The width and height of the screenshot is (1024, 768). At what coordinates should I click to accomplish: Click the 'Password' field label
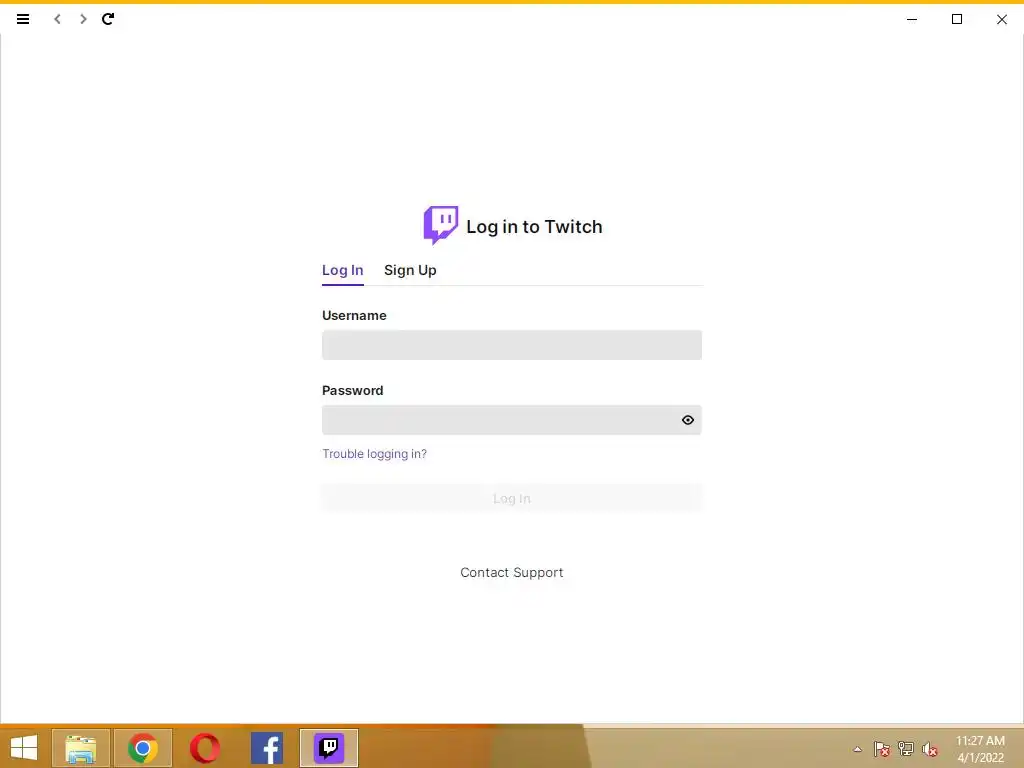point(353,391)
